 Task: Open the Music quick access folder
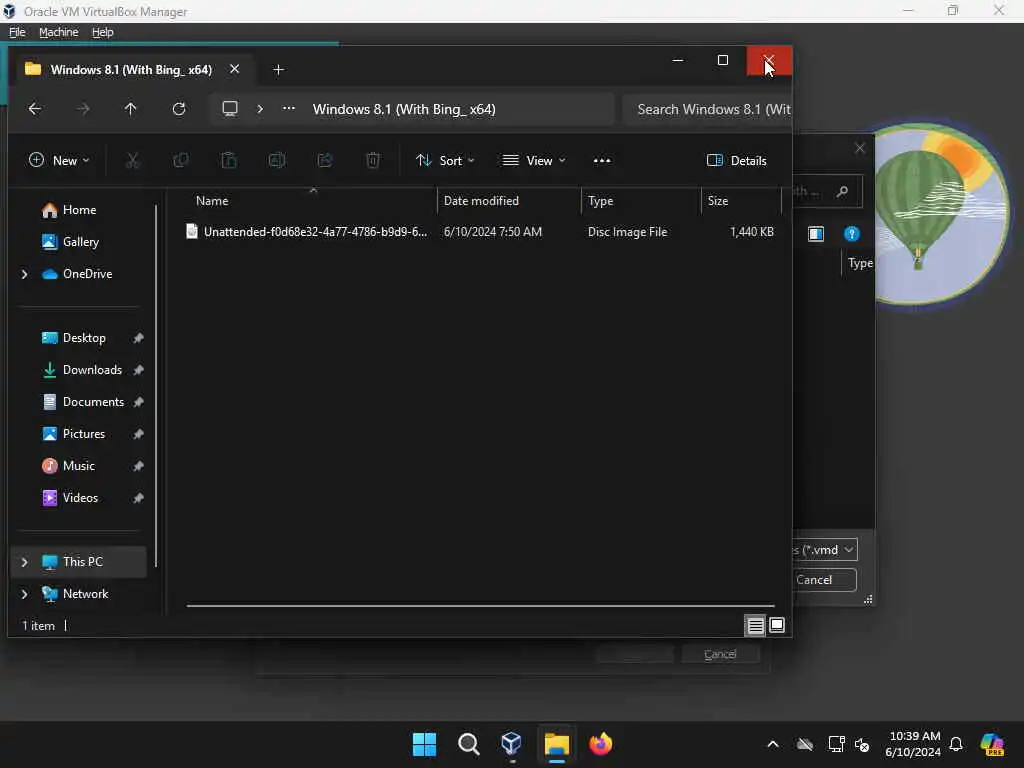[x=78, y=466]
